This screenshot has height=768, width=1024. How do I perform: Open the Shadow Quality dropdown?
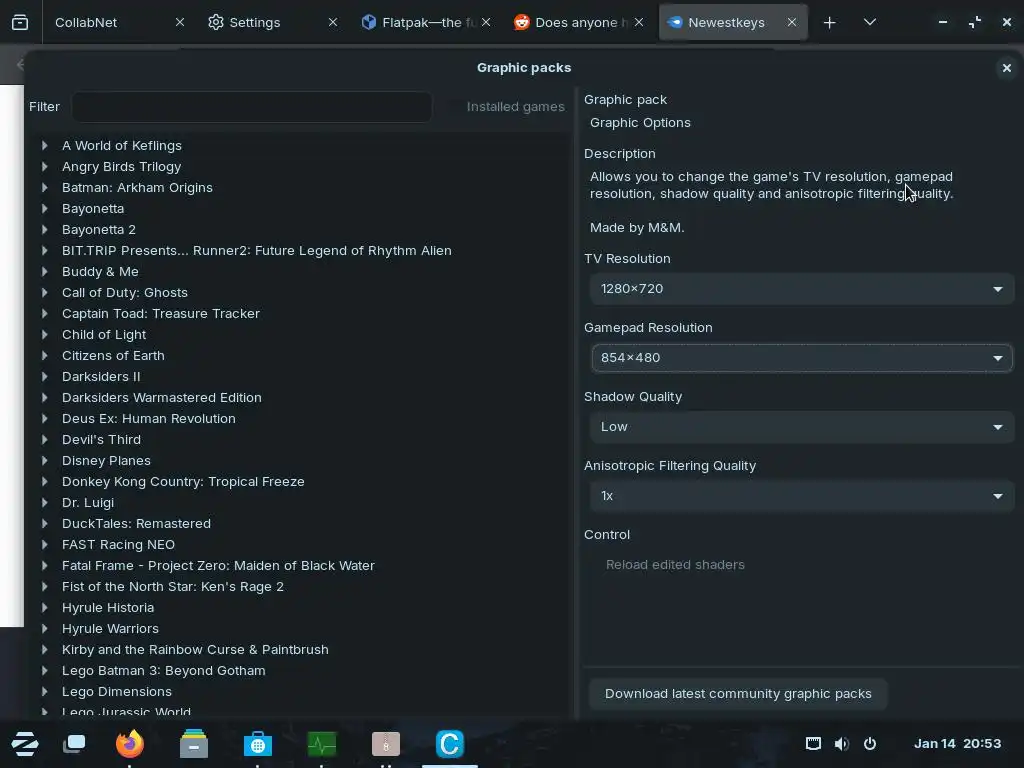(801, 427)
